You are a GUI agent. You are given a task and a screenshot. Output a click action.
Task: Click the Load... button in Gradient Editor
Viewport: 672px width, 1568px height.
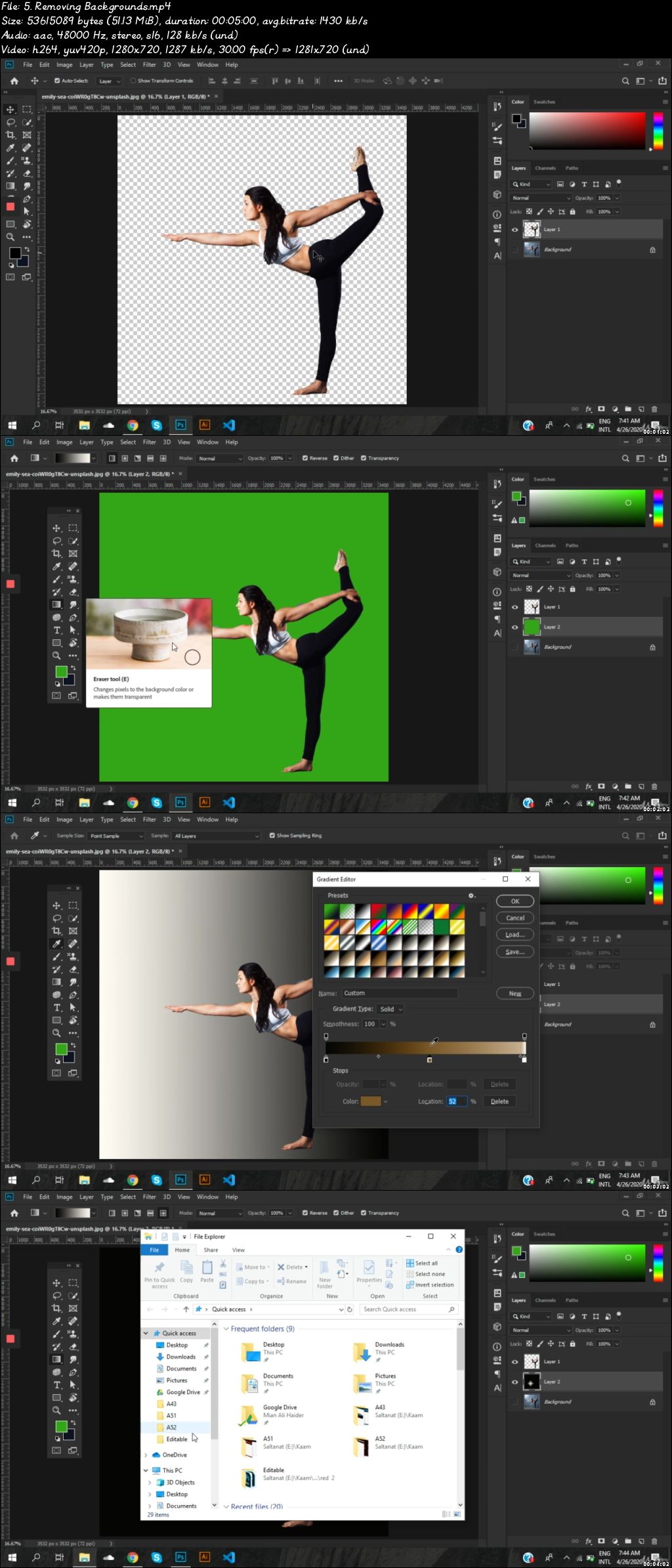[515, 935]
